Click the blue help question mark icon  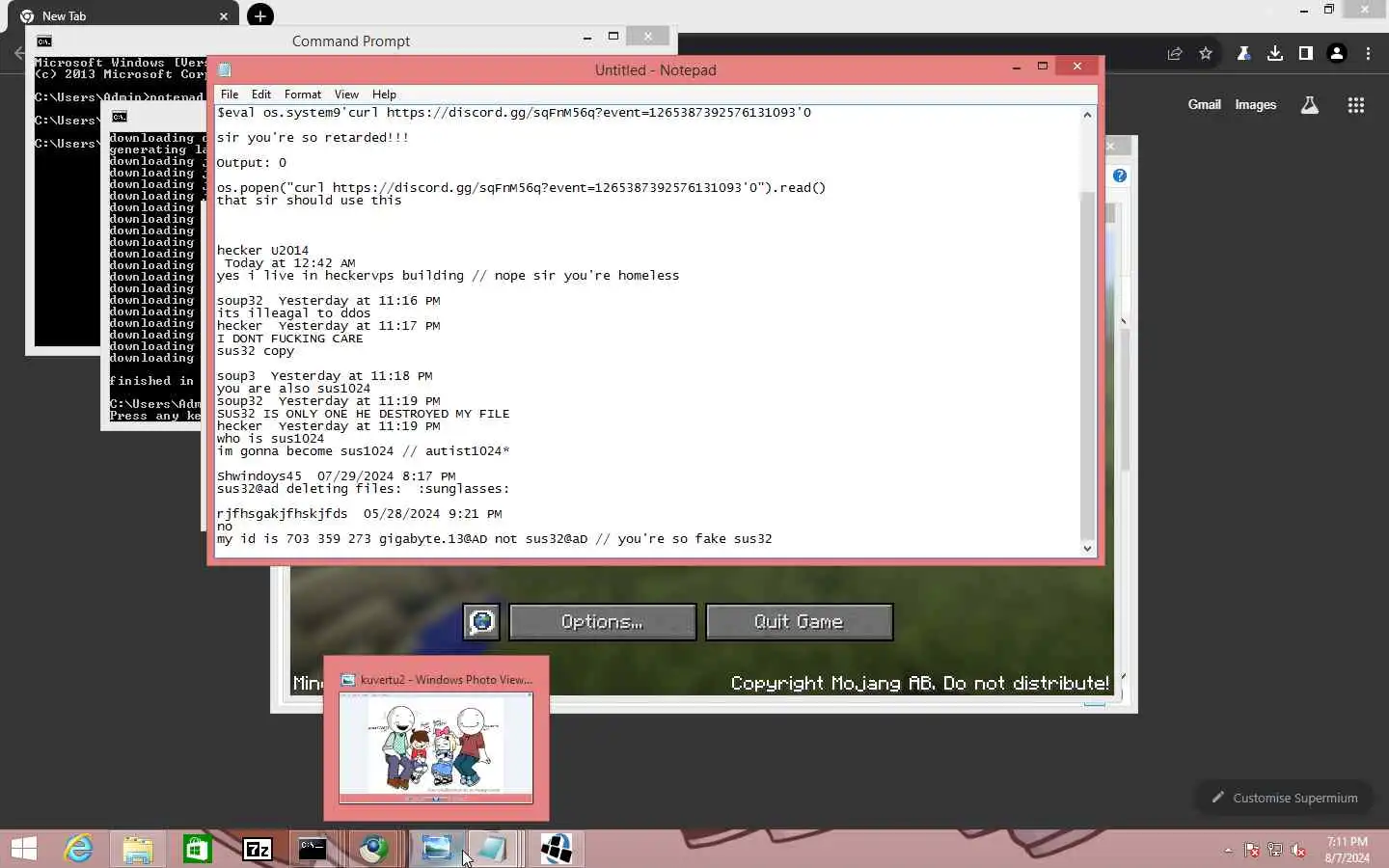1119,176
